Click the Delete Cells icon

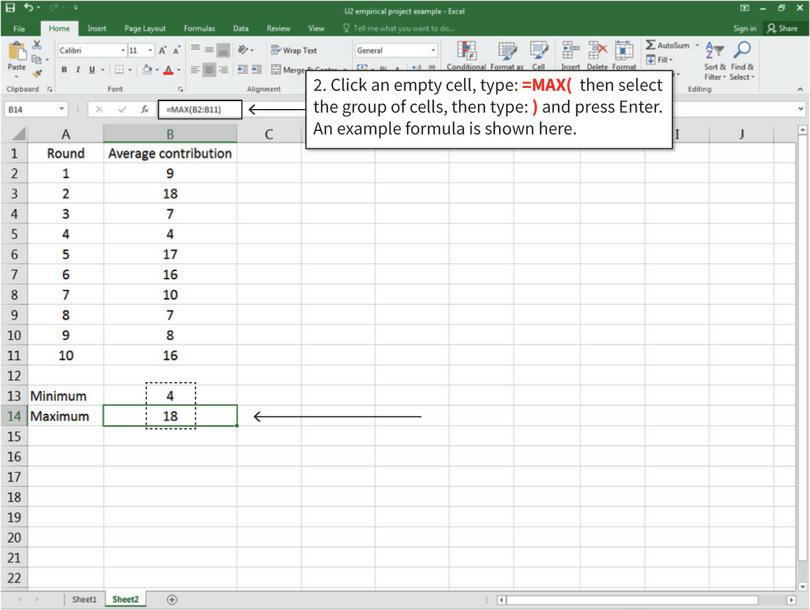(597, 52)
